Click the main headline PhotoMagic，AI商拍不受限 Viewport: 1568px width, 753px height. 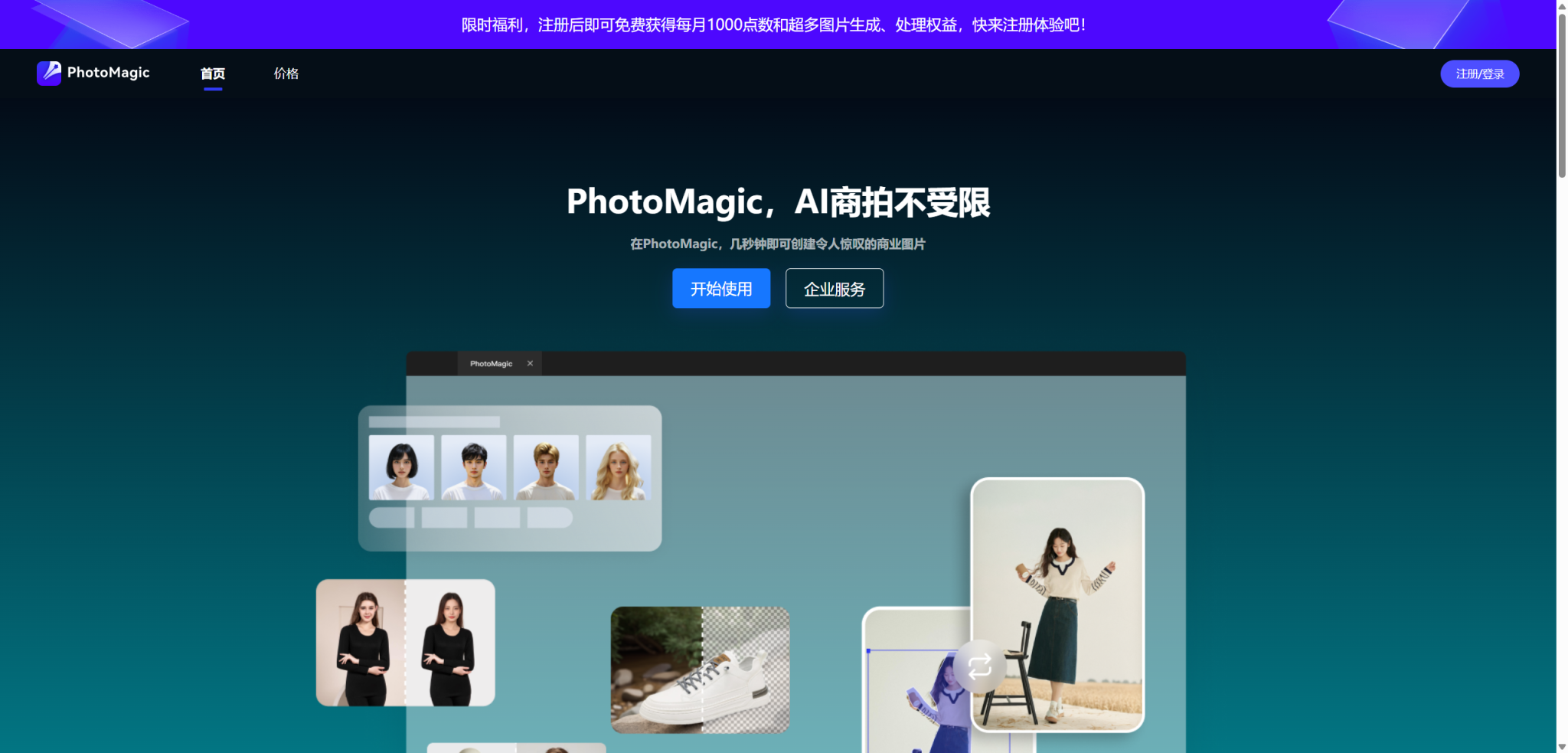click(778, 202)
